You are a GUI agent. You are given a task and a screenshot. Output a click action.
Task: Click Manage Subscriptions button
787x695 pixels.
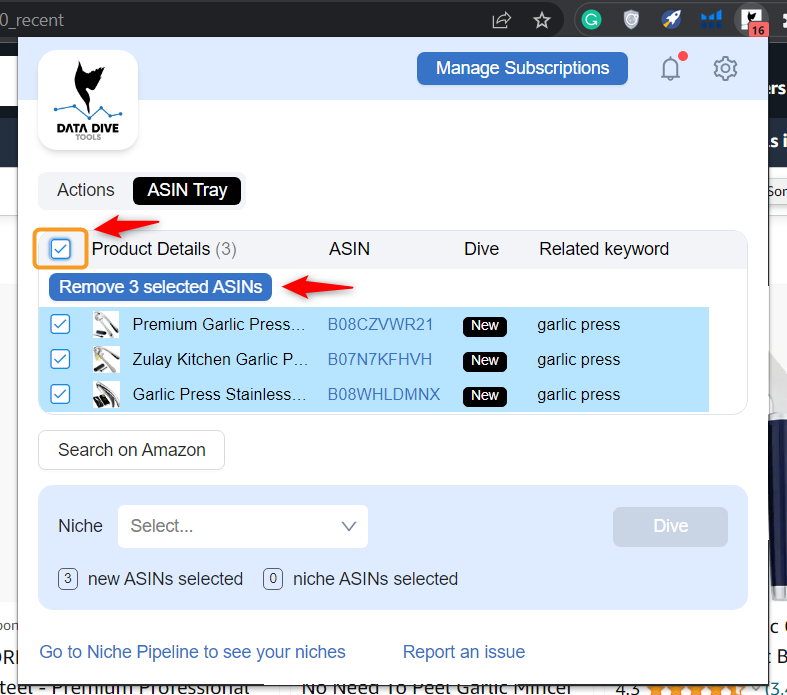click(522, 68)
